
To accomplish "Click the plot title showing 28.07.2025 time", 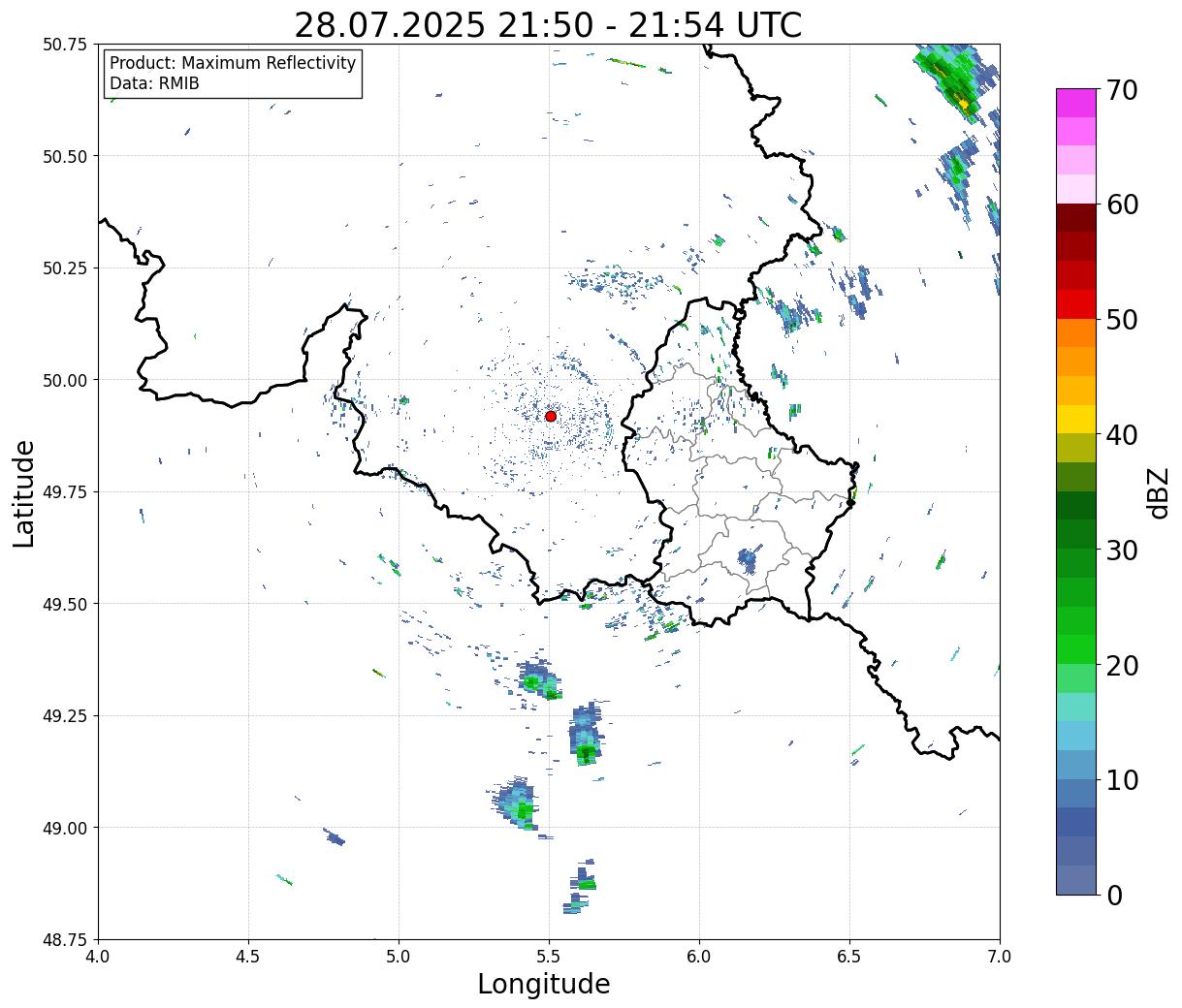I will (x=548, y=25).
